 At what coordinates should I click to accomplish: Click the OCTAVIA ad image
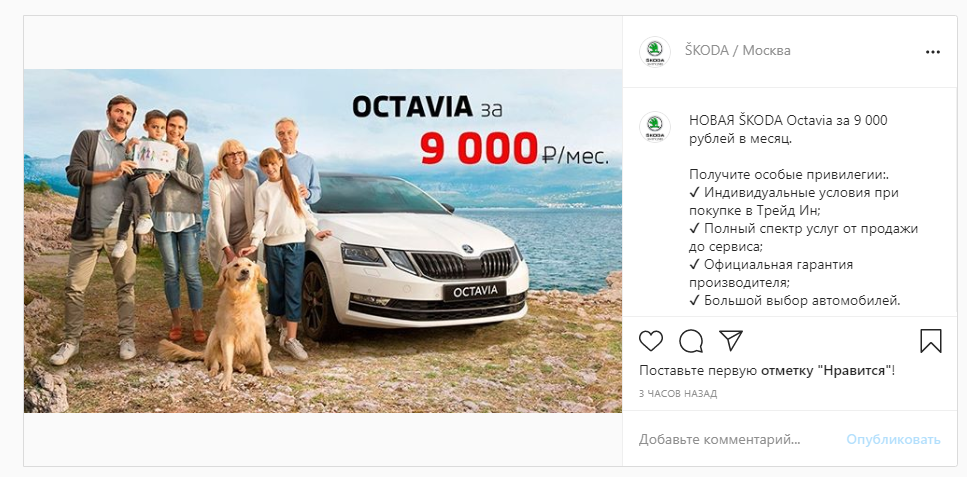(323, 241)
